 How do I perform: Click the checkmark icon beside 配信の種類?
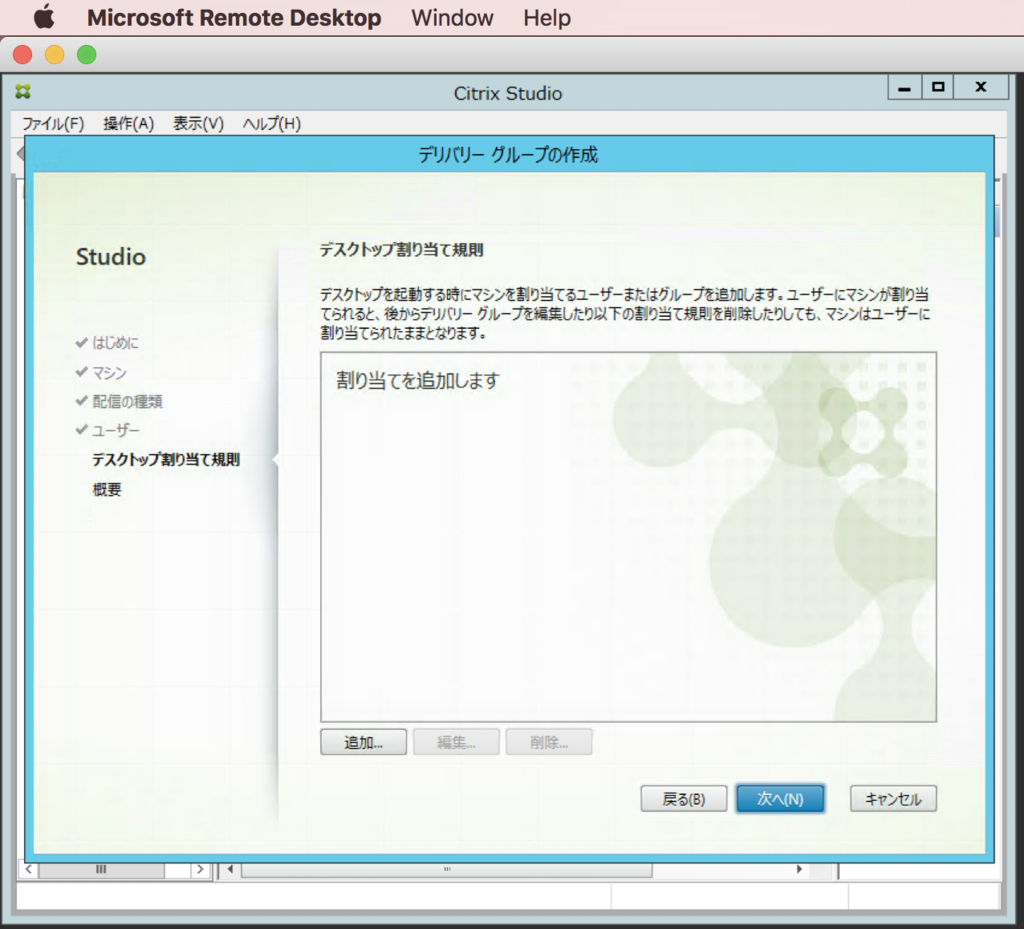pyautogui.click(x=82, y=401)
